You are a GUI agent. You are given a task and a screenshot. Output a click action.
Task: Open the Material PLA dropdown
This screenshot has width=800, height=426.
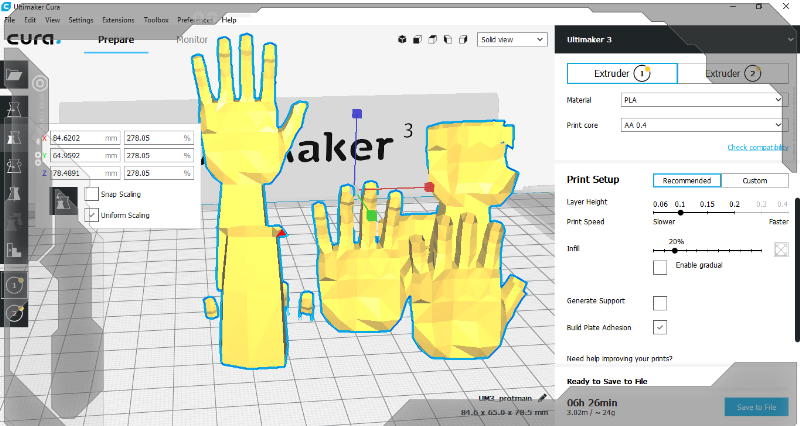coord(702,99)
